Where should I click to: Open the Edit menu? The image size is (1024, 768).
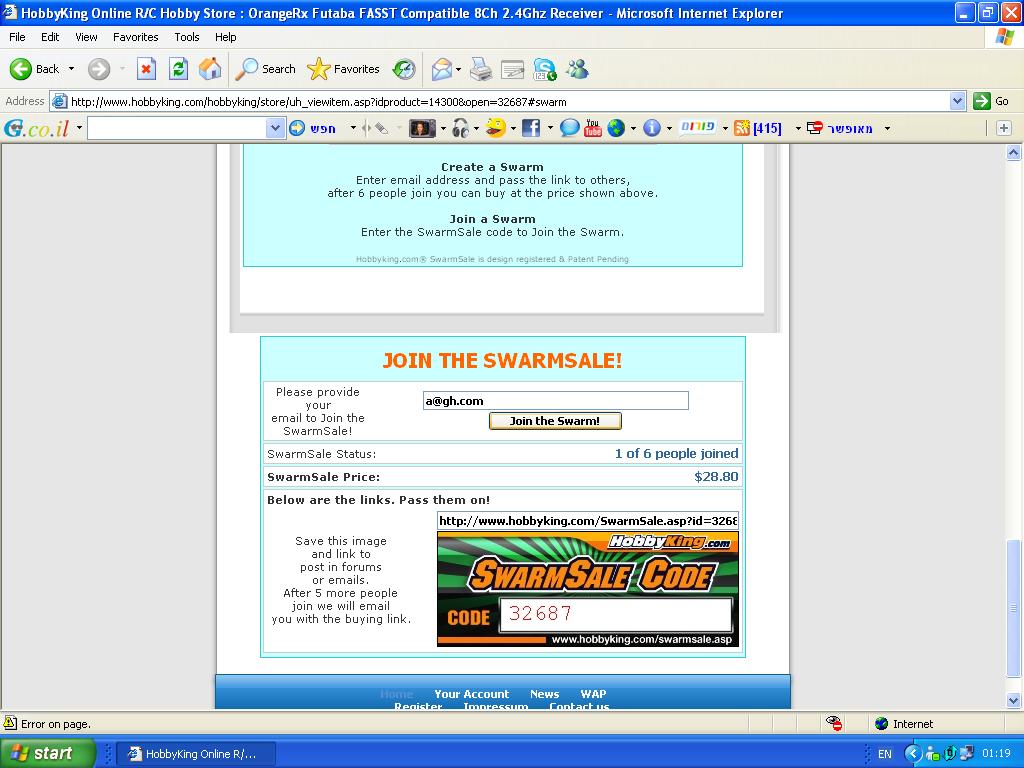[x=50, y=37]
